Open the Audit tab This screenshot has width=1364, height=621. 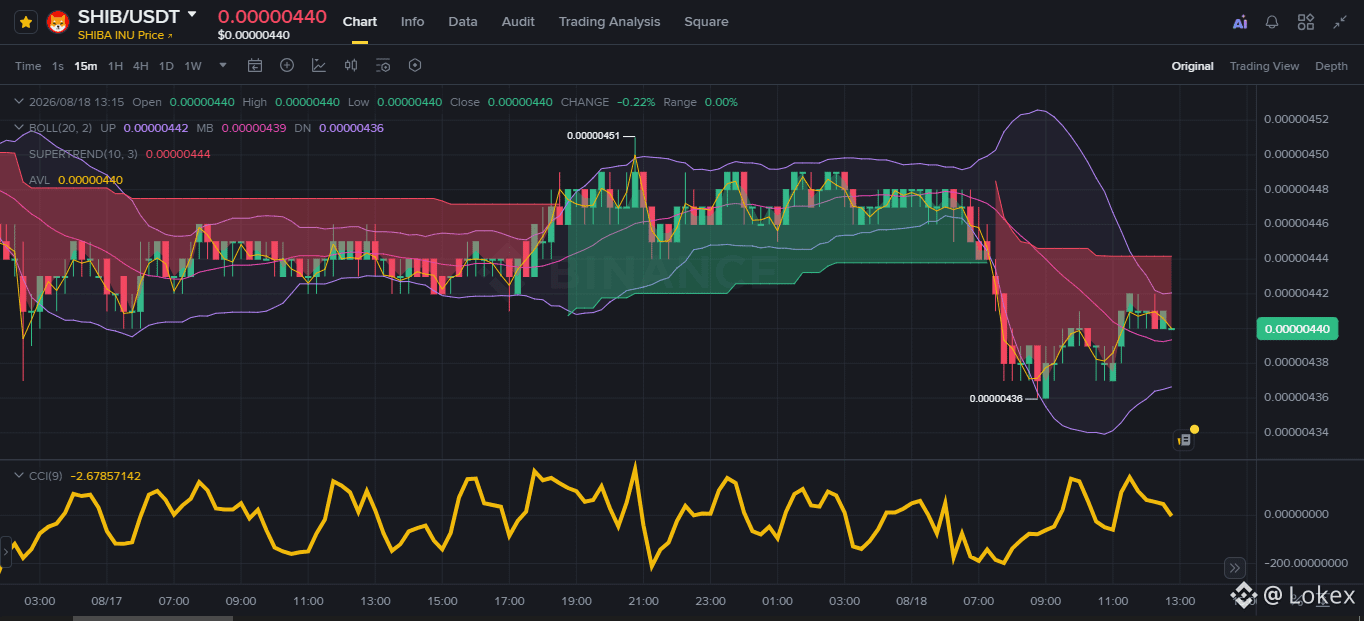click(518, 22)
